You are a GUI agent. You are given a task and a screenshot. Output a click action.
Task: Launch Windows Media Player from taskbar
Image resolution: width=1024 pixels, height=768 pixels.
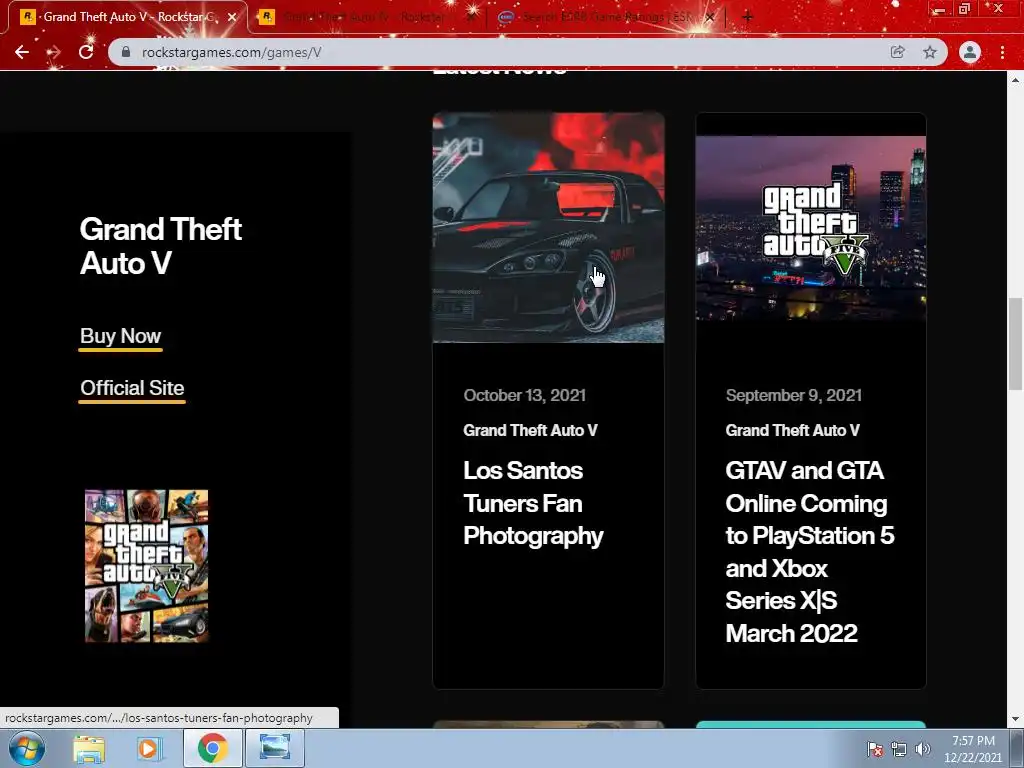click(148, 748)
